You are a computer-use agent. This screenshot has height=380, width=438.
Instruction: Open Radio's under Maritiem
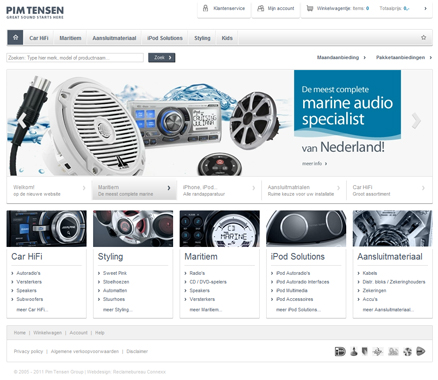click(x=197, y=273)
